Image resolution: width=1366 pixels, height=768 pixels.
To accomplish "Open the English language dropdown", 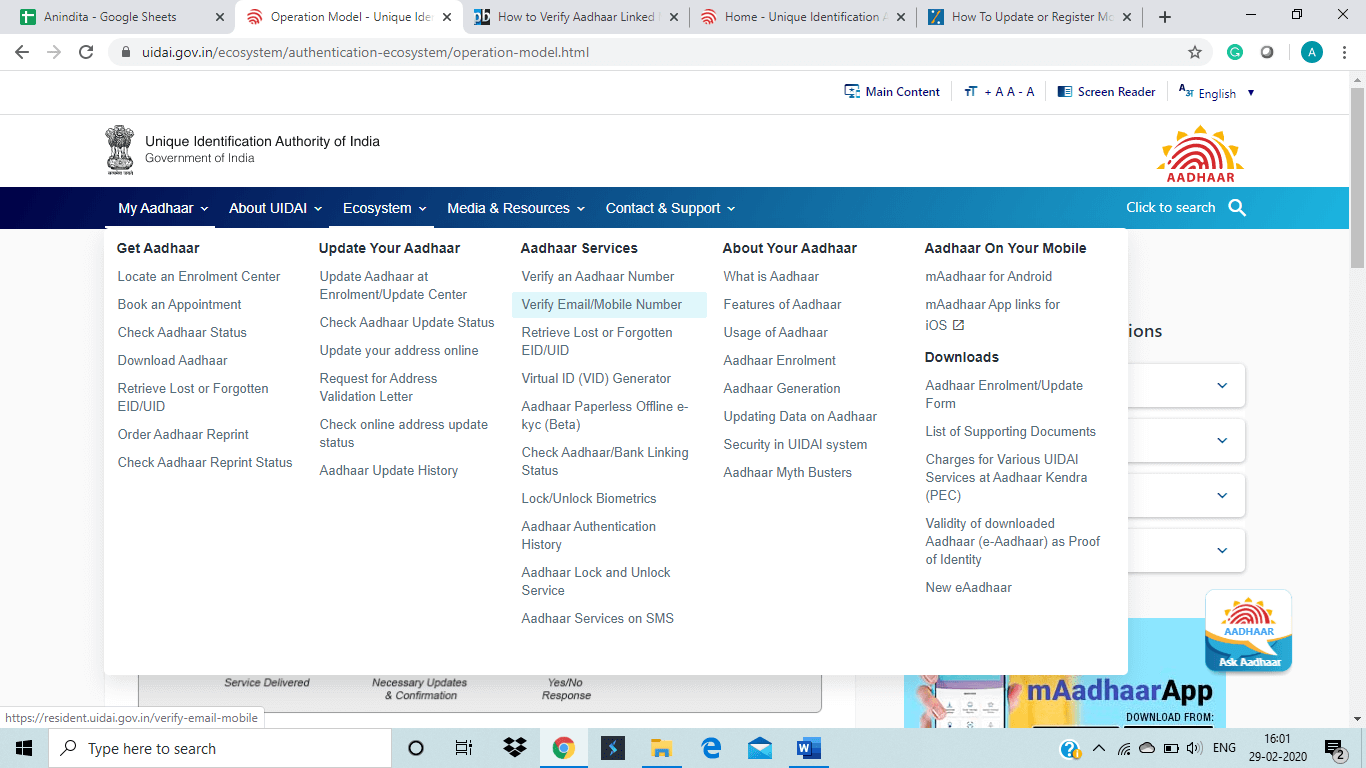I will (x=1217, y=93).
